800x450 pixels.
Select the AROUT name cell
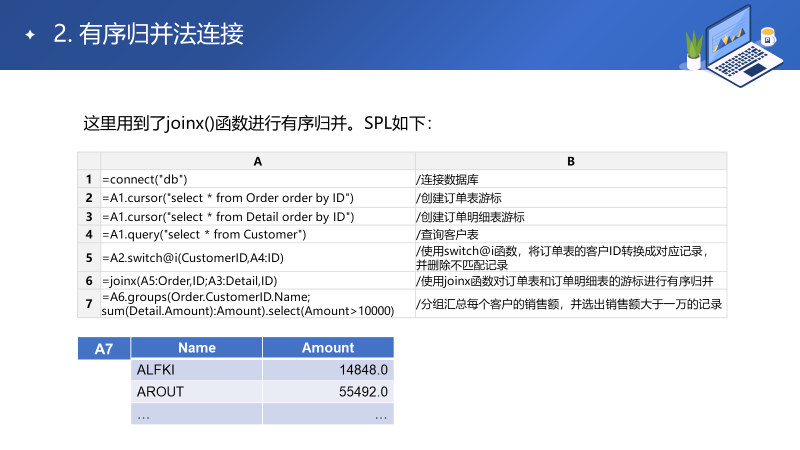point(197,391)
